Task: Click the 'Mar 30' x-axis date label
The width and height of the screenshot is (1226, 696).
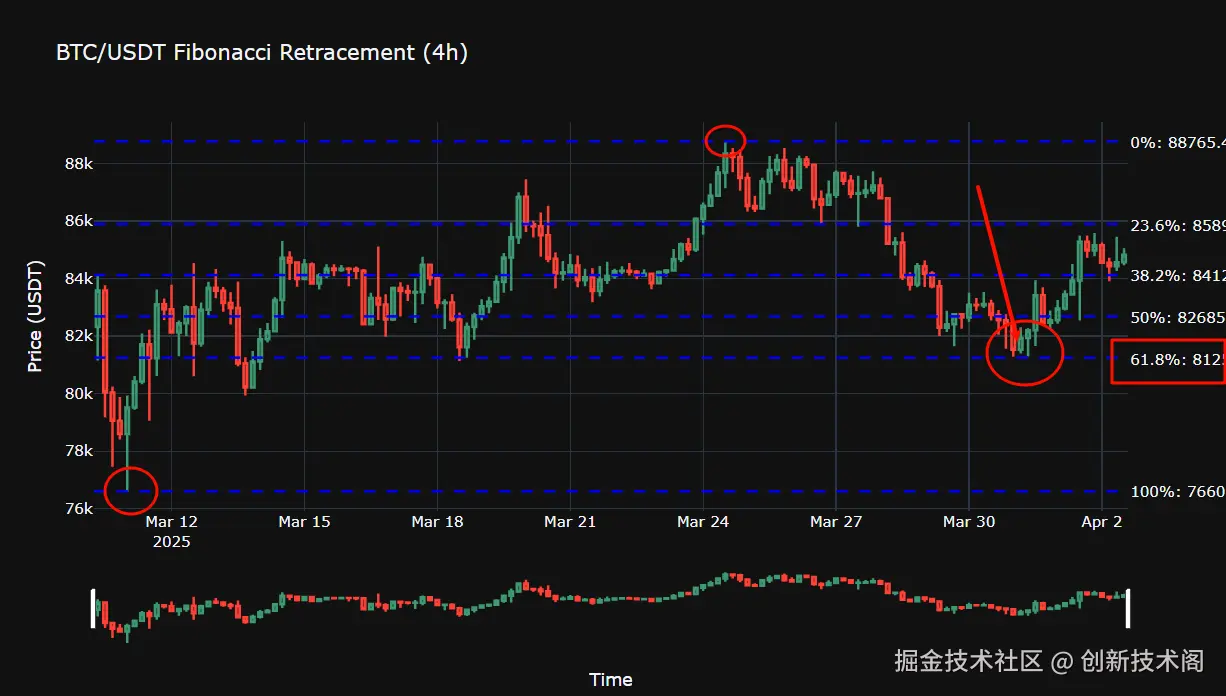Action: coord(969,522)
